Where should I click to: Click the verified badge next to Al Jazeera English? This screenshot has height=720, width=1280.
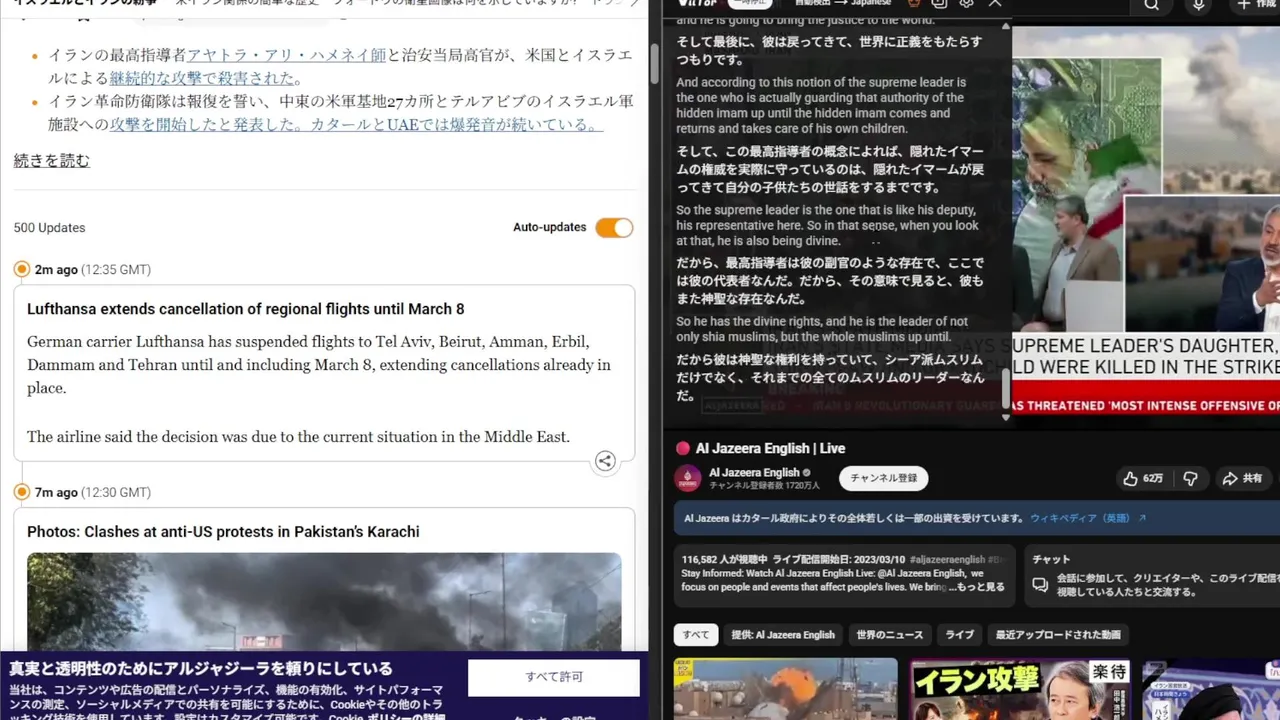(x=807, y=473)
